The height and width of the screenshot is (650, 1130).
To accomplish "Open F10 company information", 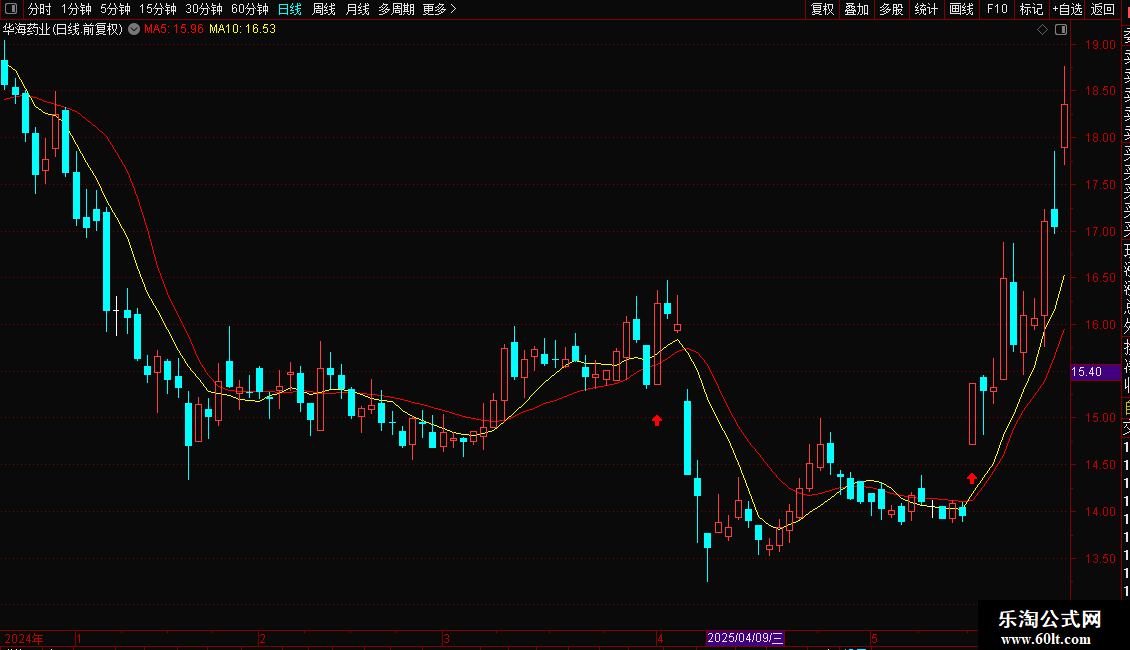I will click(997, 9).
